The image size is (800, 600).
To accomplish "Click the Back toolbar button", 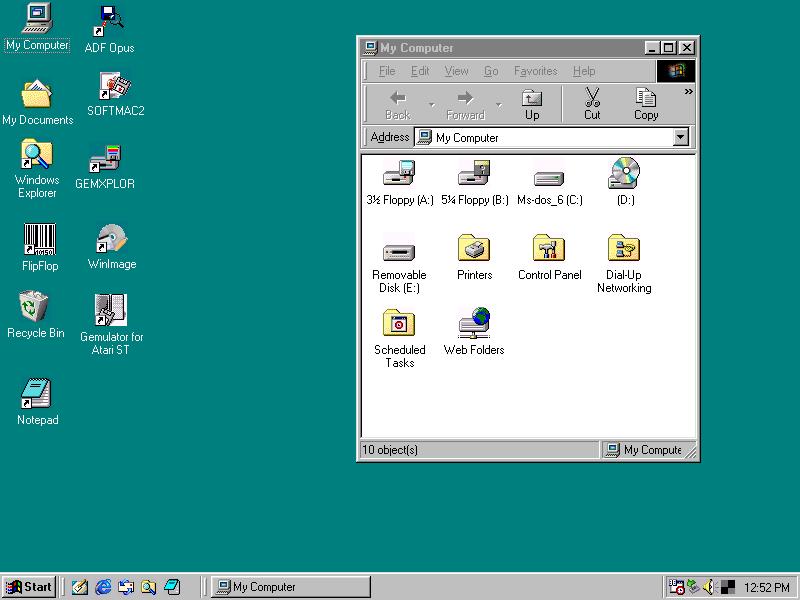I will click(x=397, y=104).
